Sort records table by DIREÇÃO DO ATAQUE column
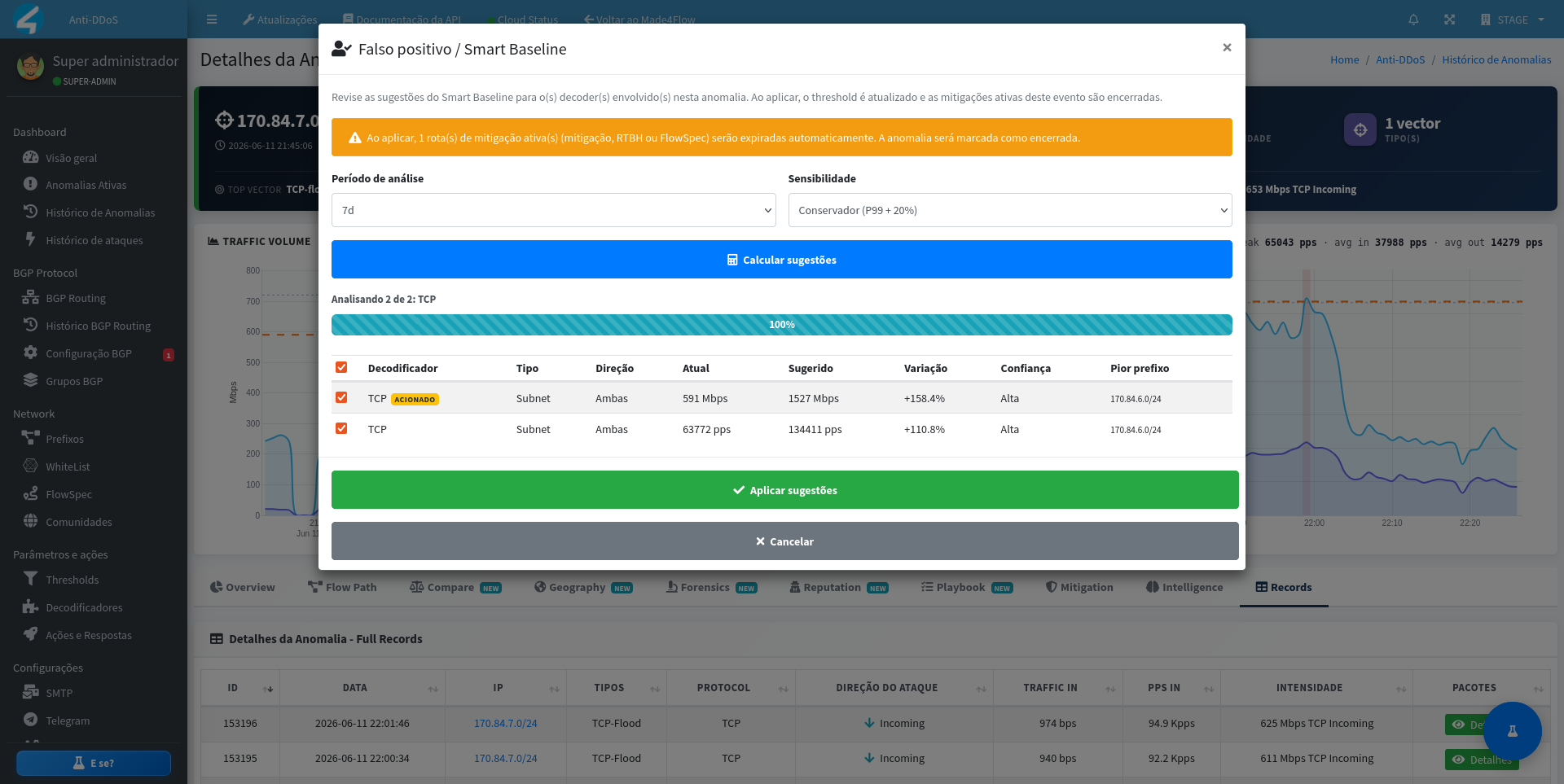1564x784 pixels. (x=895, y=688)
